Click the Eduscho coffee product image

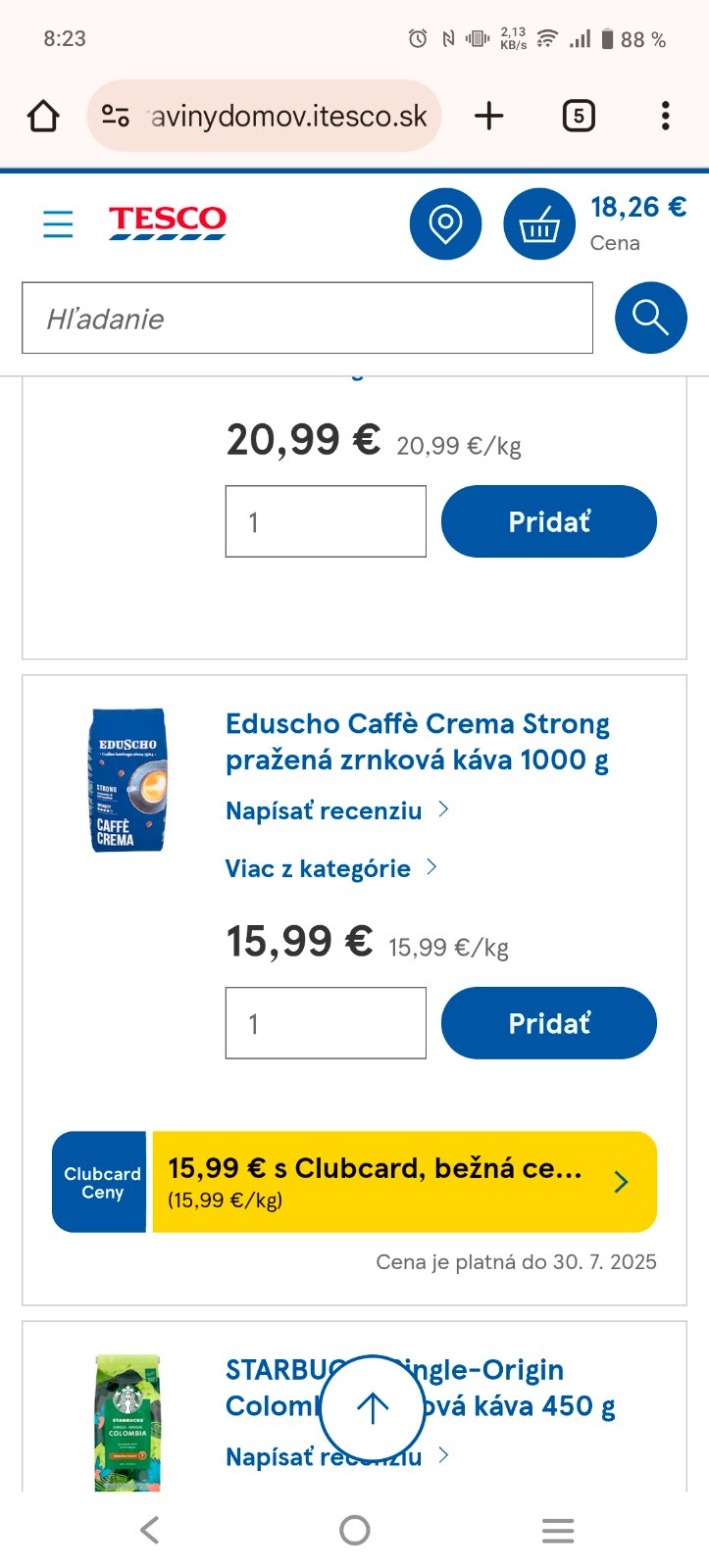(x=127, y=780)
